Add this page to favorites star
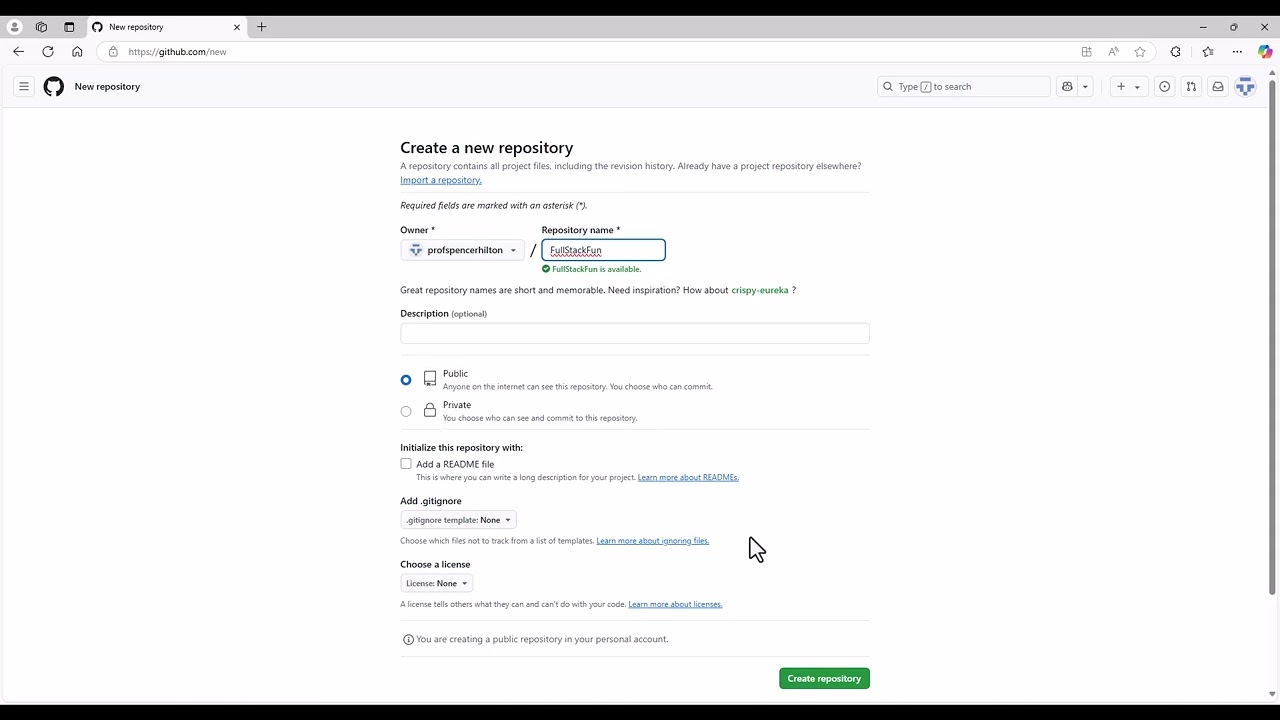 [x=1140, y=52]
